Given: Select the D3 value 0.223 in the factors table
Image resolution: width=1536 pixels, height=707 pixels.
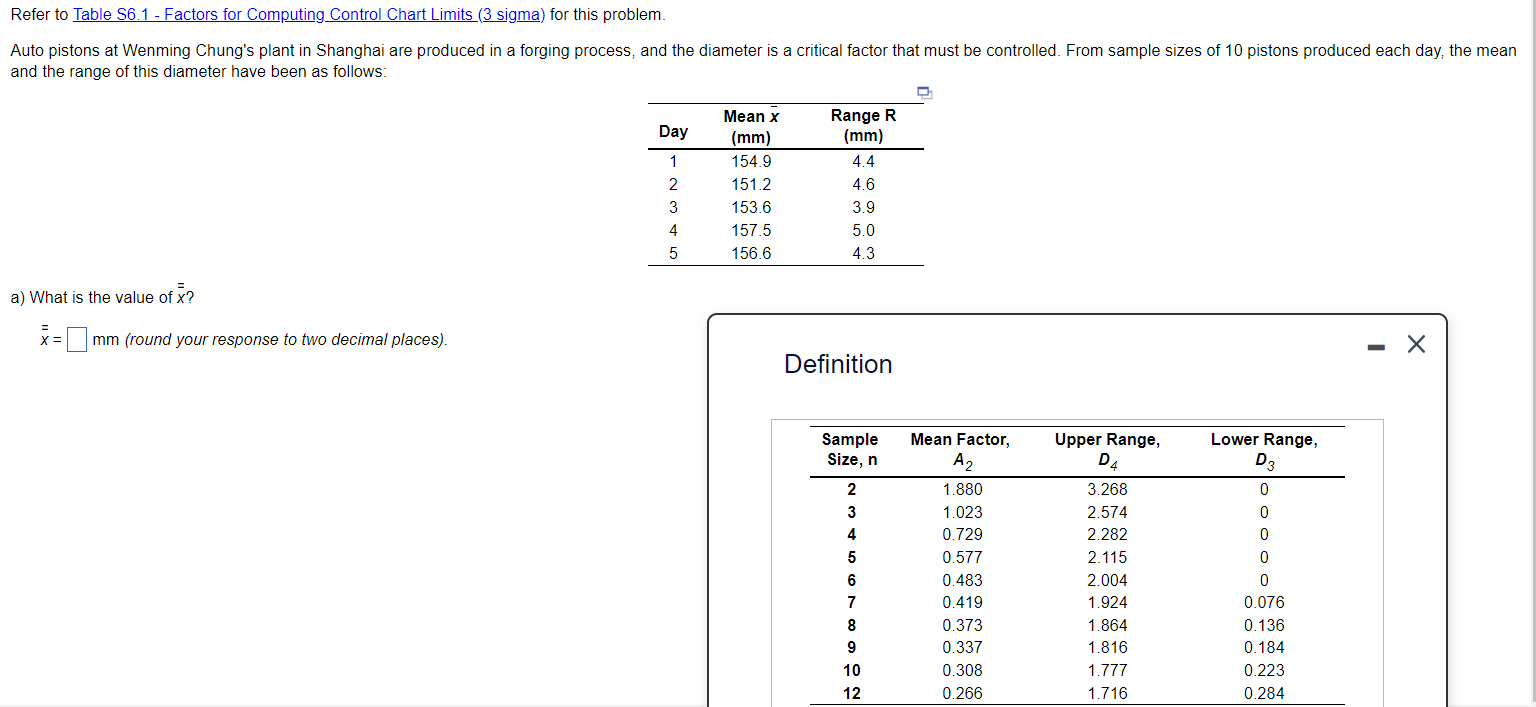Looking at the screenshot, I should coord(1263,670).
